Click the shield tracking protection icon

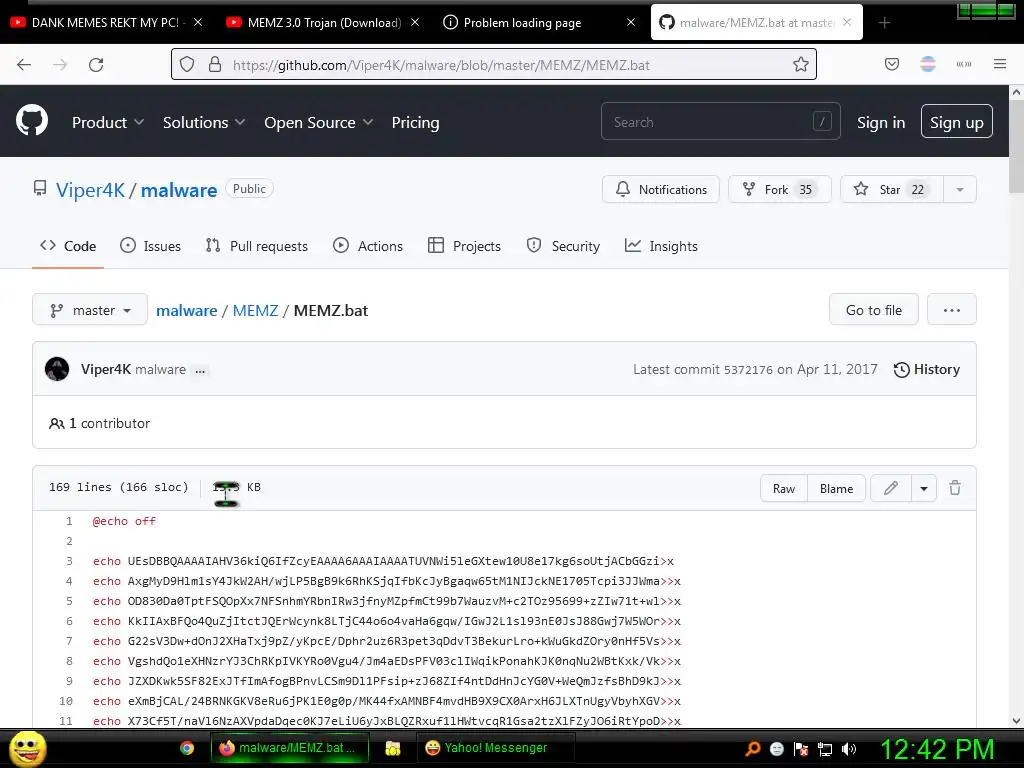tap(187, 64)
